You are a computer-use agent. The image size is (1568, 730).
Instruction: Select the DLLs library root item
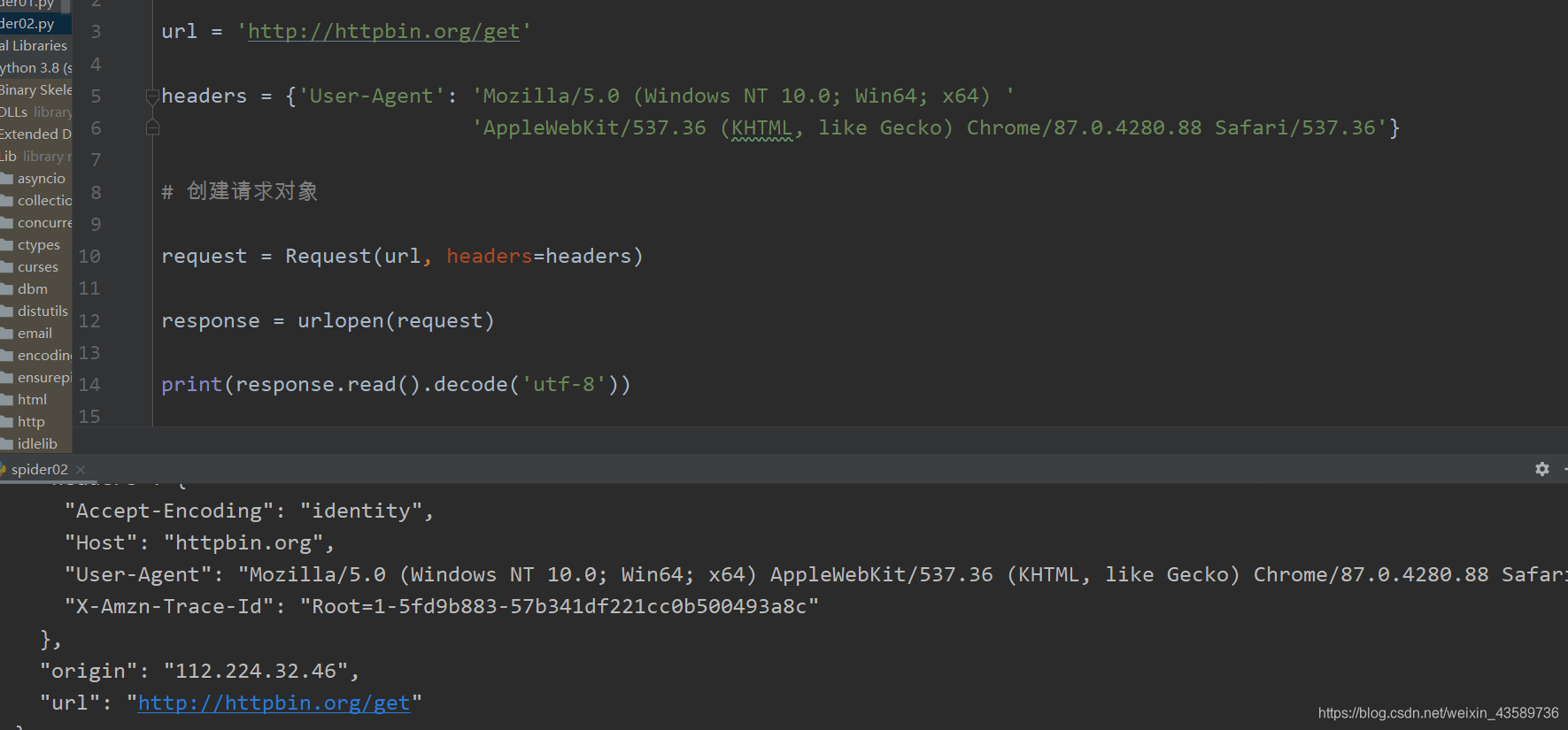36,112
